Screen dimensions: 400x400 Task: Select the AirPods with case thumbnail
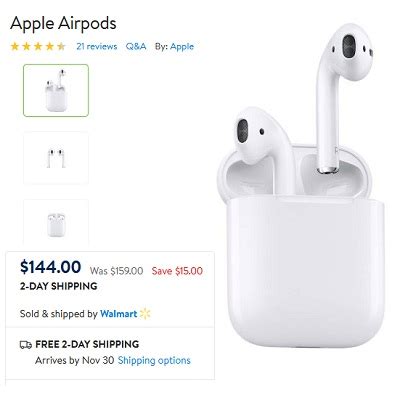click(x=56, y=90)
